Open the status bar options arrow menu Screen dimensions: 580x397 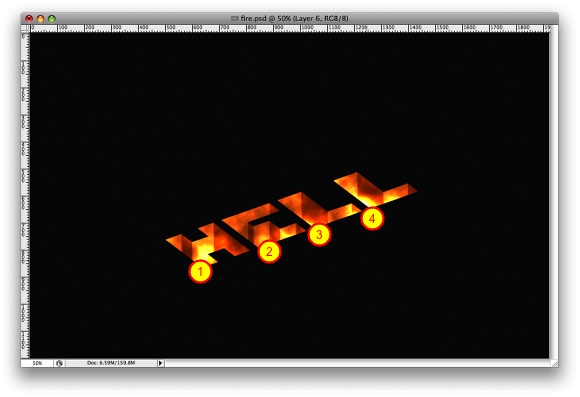(161, 363)
